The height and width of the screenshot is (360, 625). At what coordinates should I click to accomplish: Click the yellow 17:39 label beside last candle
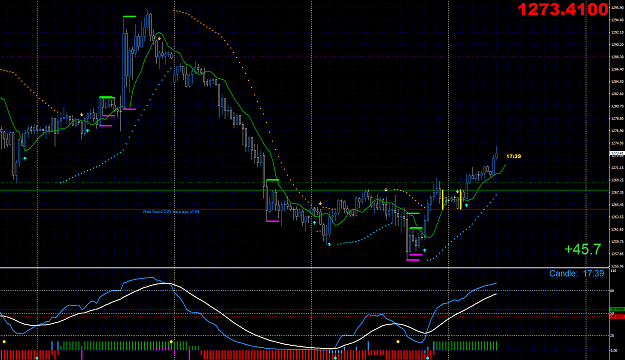point(514,156)
